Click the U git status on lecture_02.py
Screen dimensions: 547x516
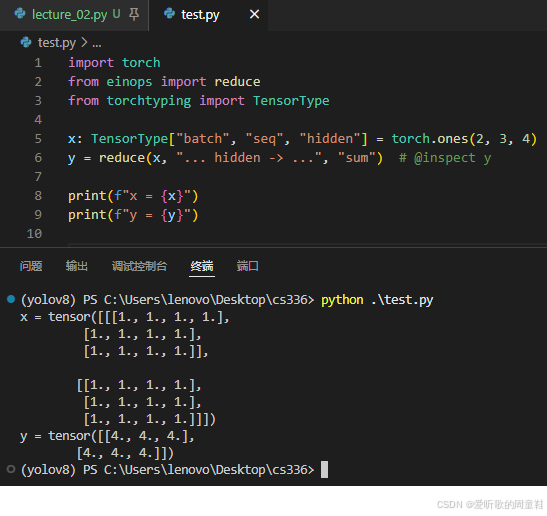click(116, 14)
